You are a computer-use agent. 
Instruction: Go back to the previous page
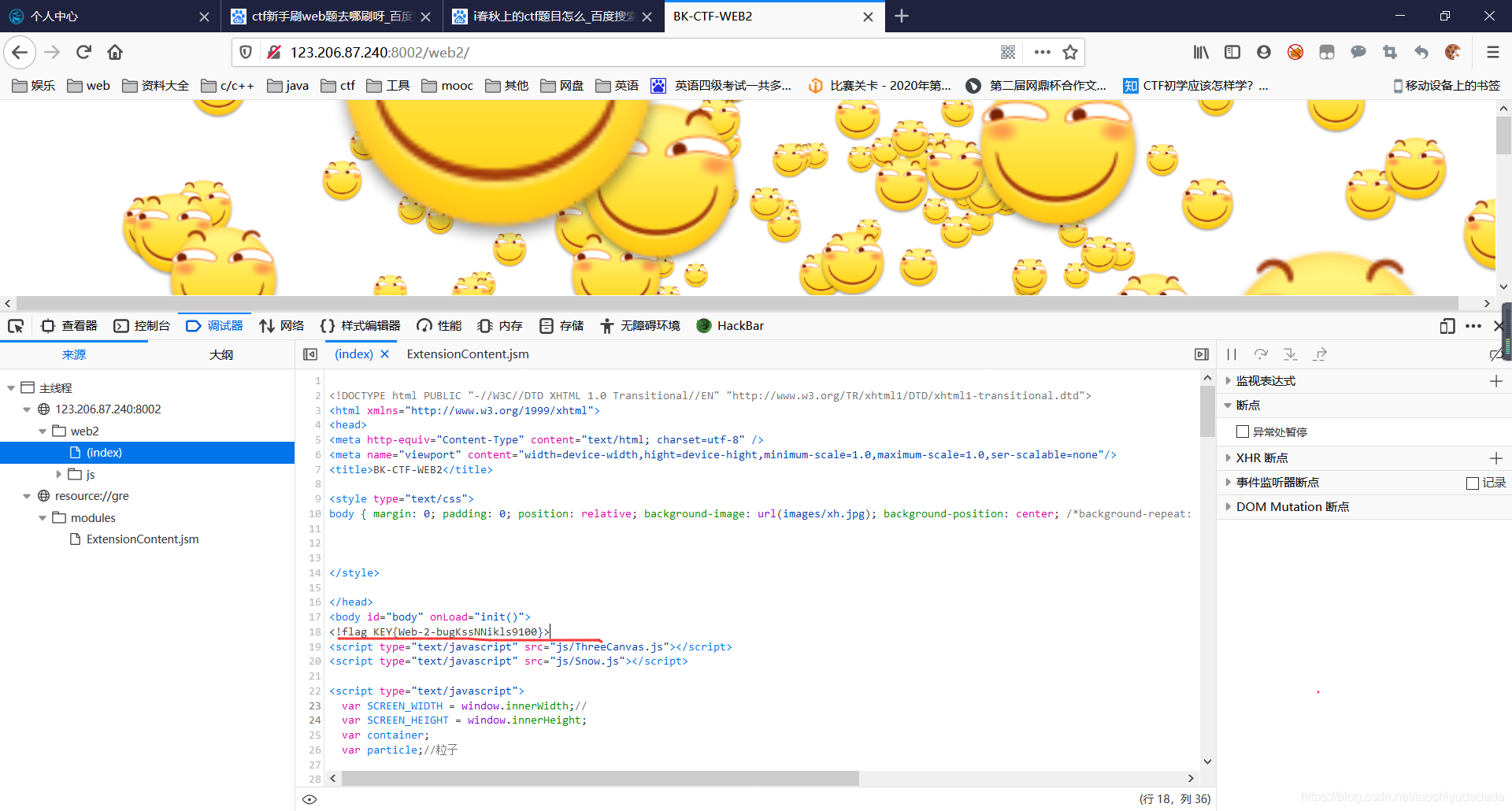pyautogui.click(x=20, y=52)
